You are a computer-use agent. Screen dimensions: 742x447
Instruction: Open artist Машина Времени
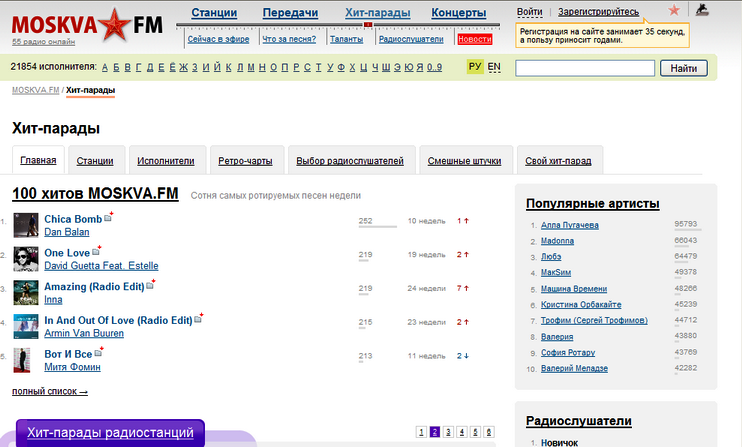[574, 289]
